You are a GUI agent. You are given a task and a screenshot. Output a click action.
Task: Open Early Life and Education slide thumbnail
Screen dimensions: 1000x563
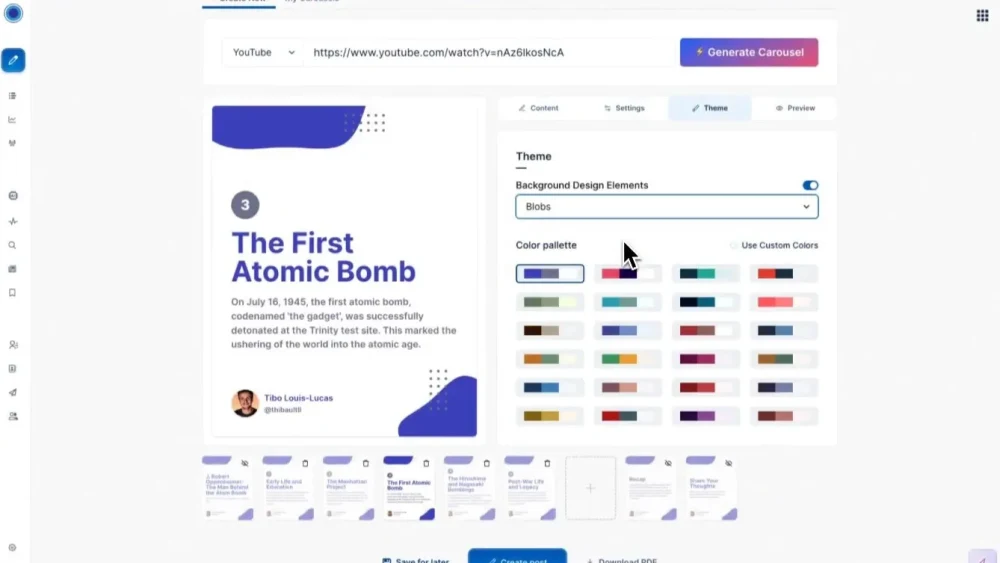[288, 488]
